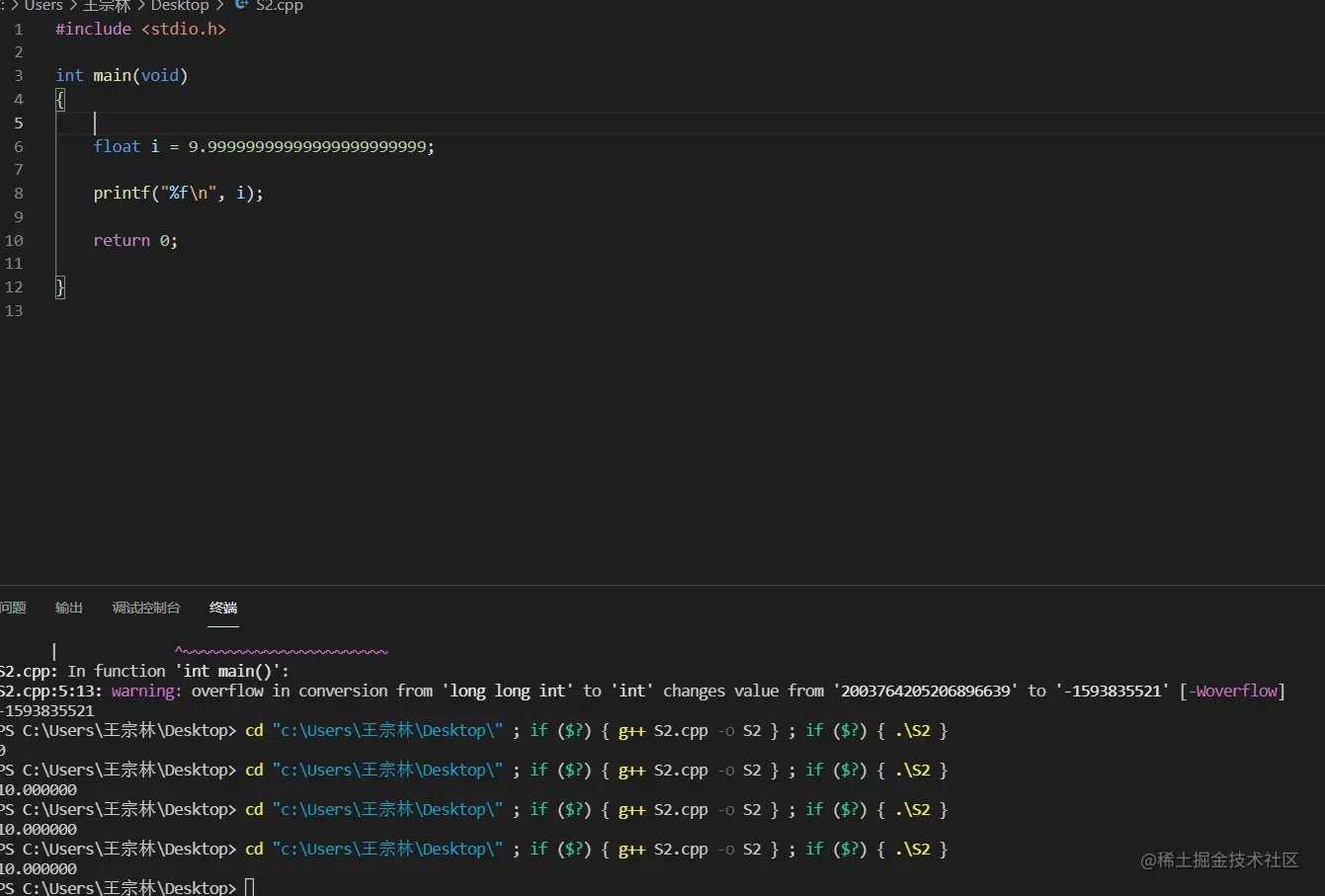Expand the Users breadcrumb segment
Viewport: 1325px width, 896px height.
43,6
